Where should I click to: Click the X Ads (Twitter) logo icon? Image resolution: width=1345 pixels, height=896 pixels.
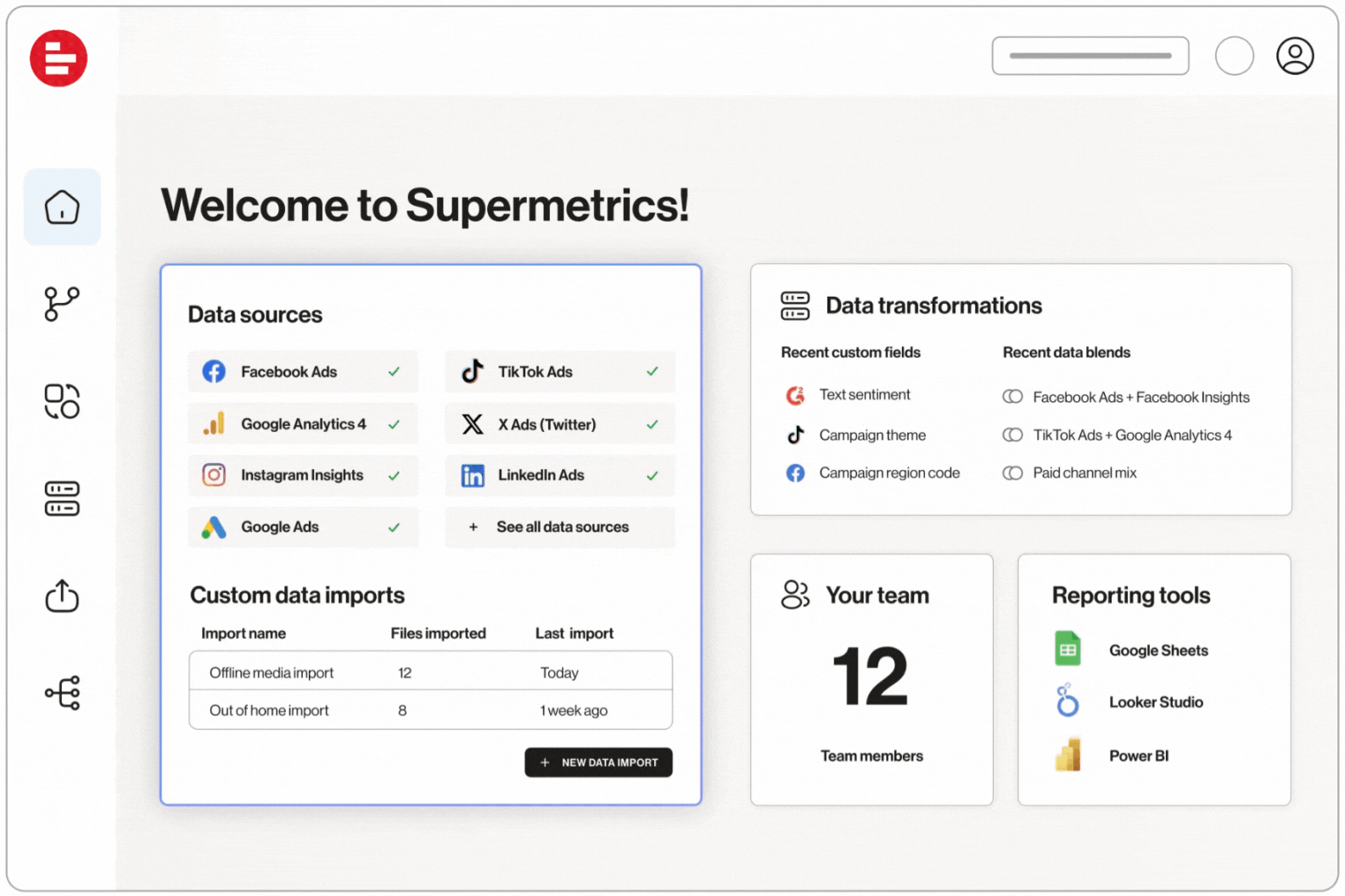(473, 424)
